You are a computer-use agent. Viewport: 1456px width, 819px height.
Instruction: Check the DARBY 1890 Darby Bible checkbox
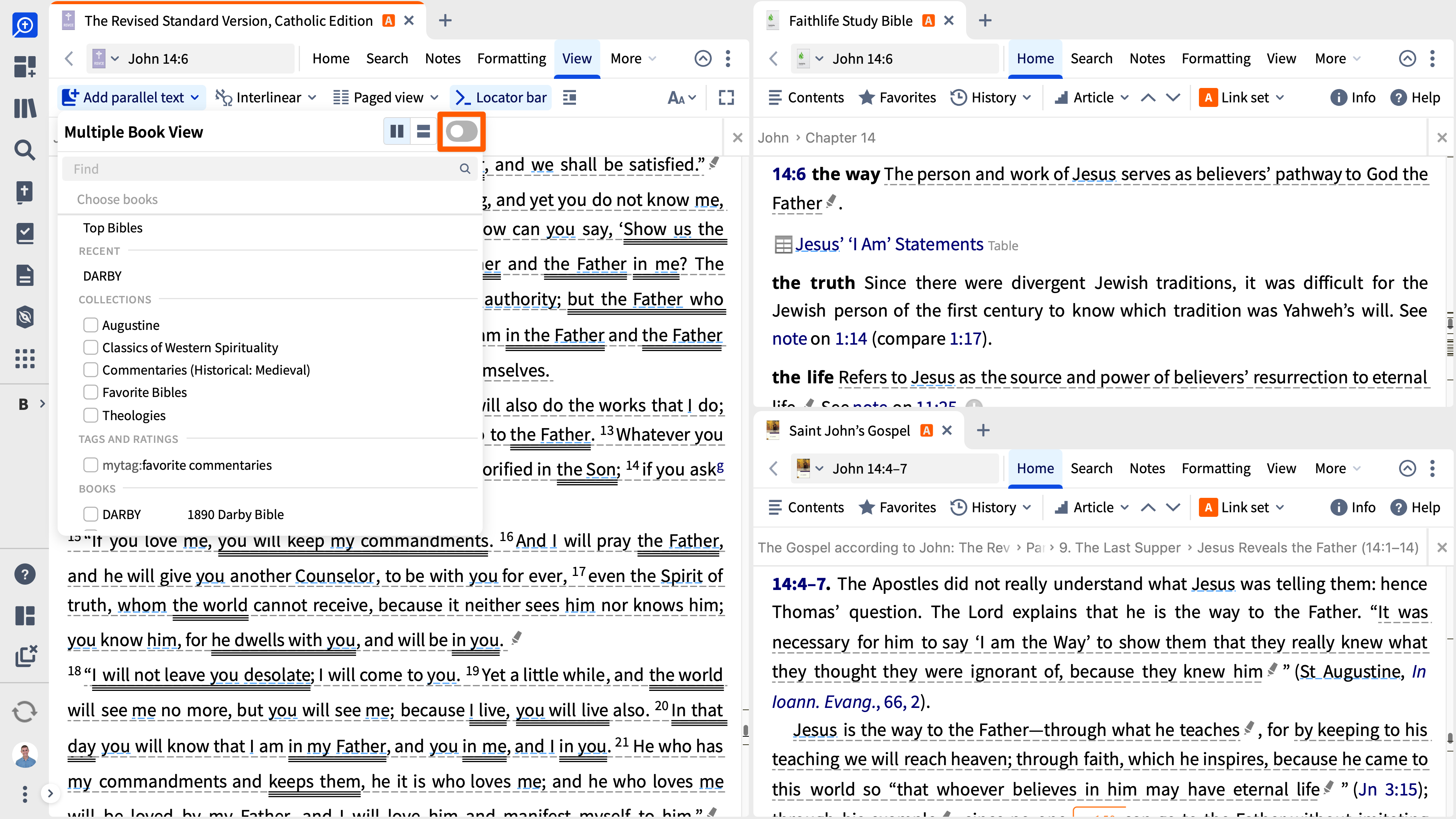click(x=91, y=515)
